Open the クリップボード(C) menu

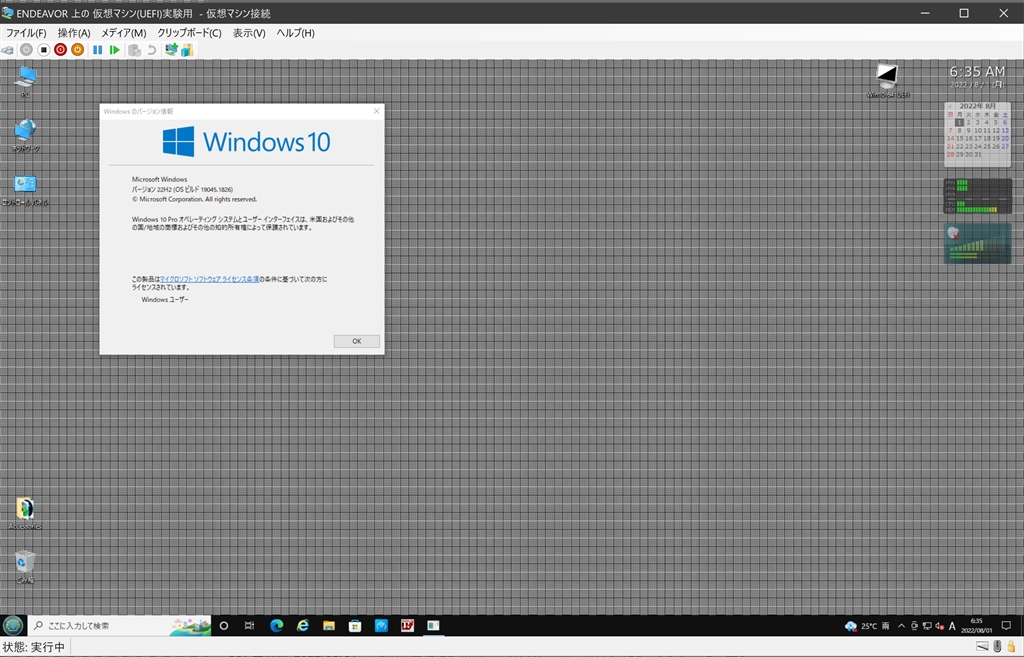click(189, 33)
